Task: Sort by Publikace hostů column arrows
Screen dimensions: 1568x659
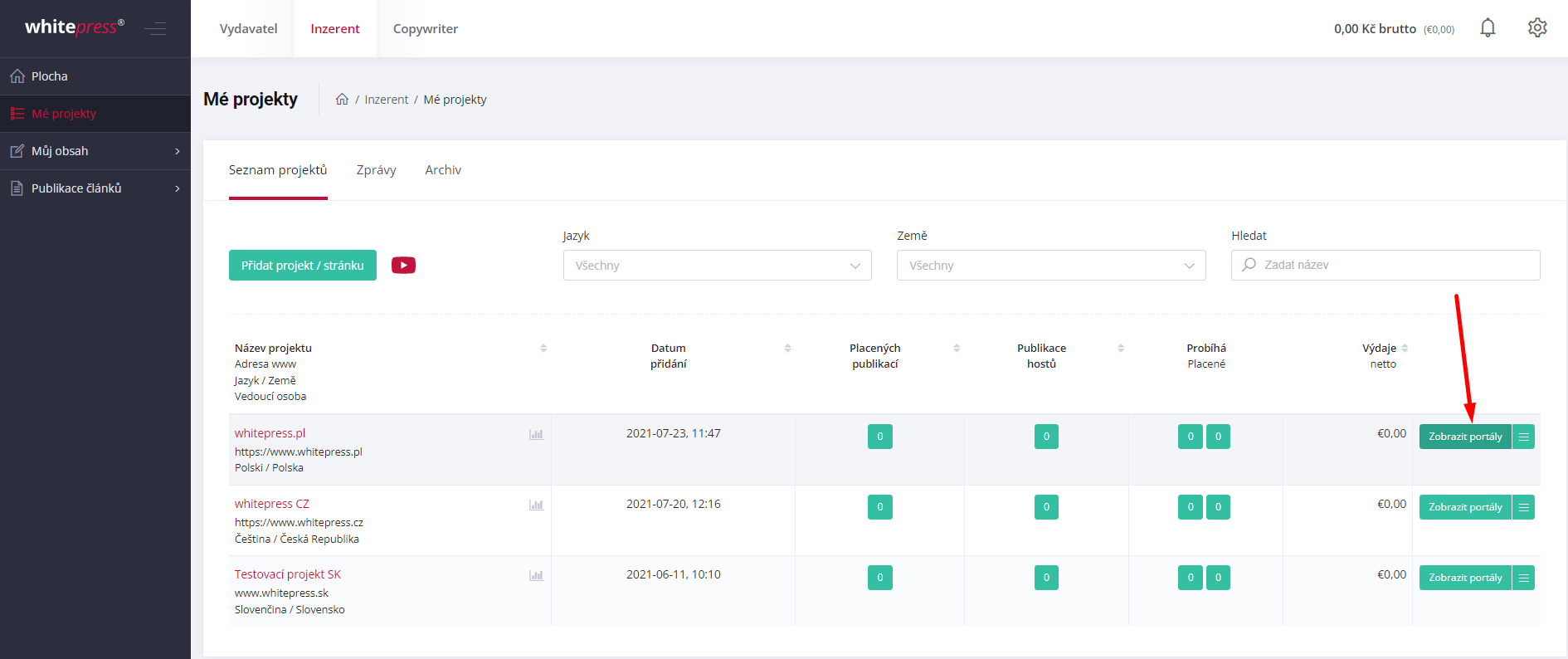Action: click(x=1121, y=348)
